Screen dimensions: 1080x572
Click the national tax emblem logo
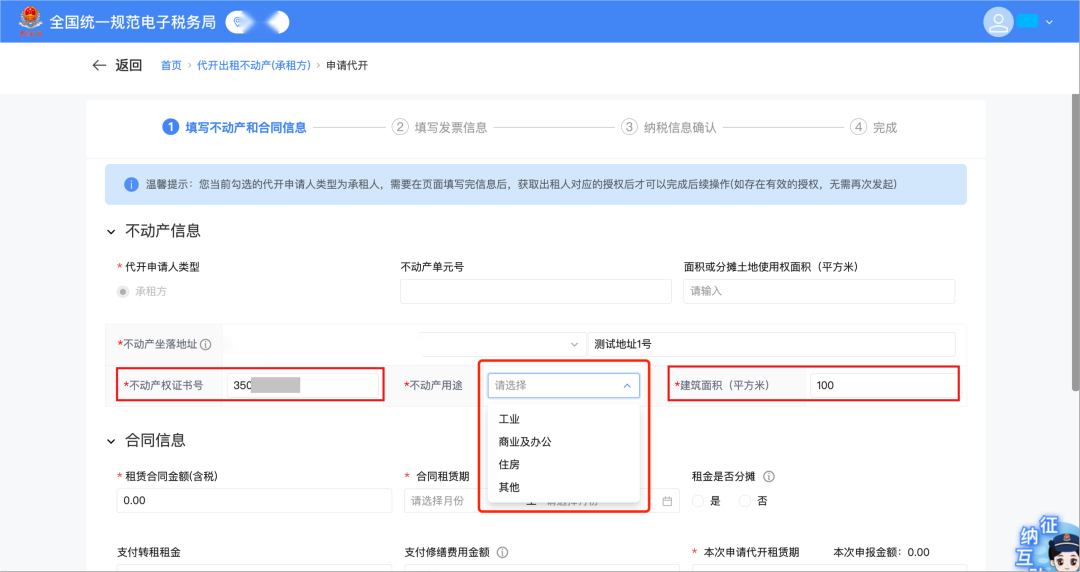[x=30, y=21]
